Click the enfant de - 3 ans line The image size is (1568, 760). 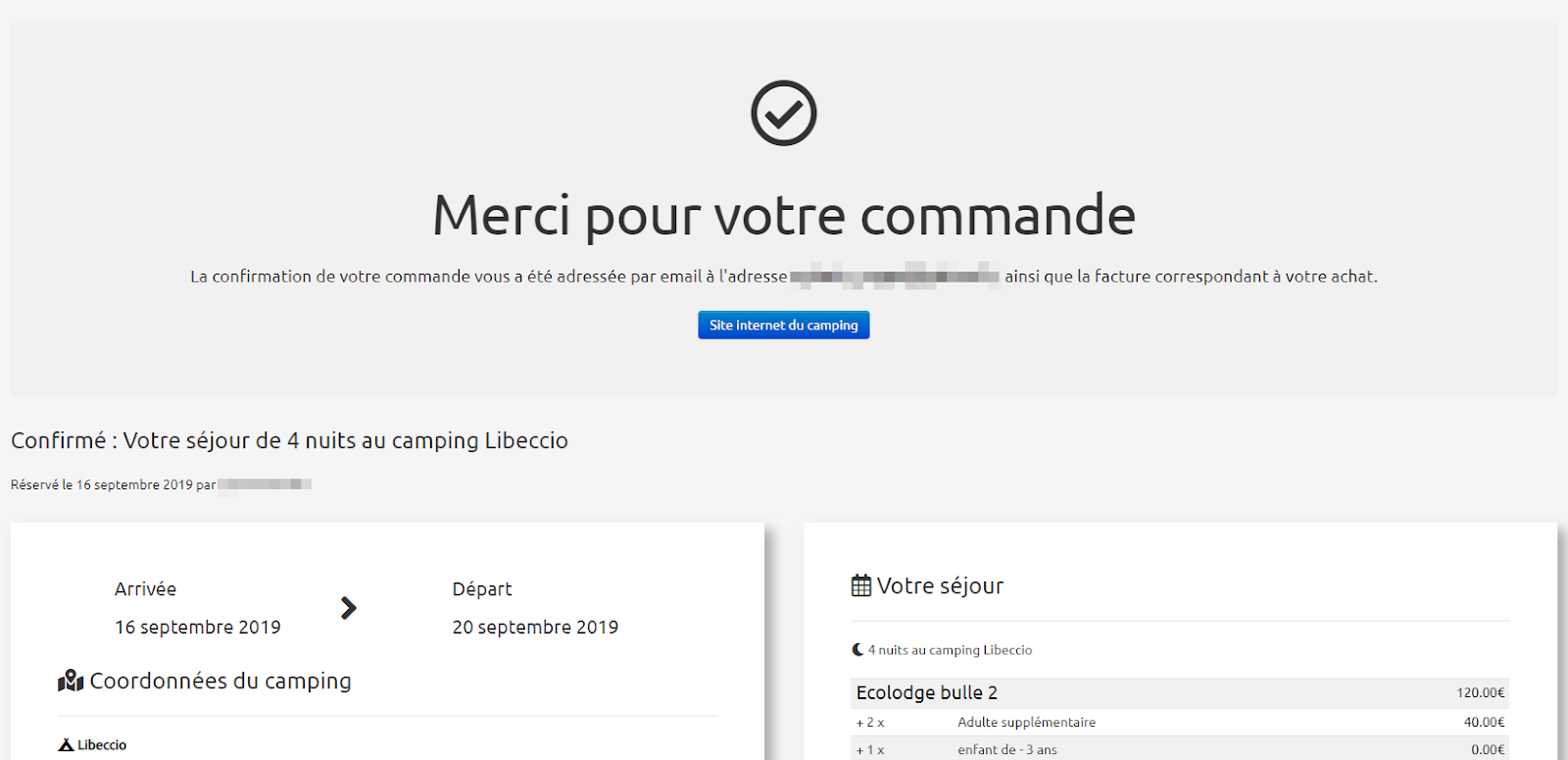point(1006,750)
